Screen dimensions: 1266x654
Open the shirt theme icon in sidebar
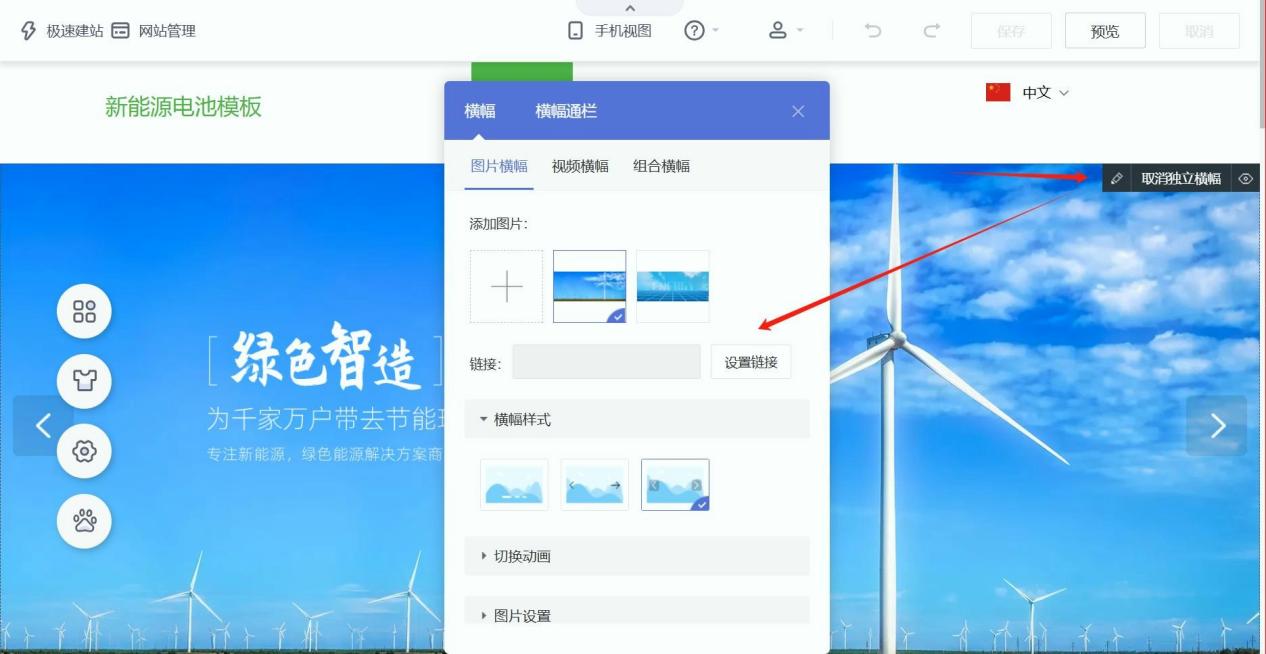click(x=84, y=381)
